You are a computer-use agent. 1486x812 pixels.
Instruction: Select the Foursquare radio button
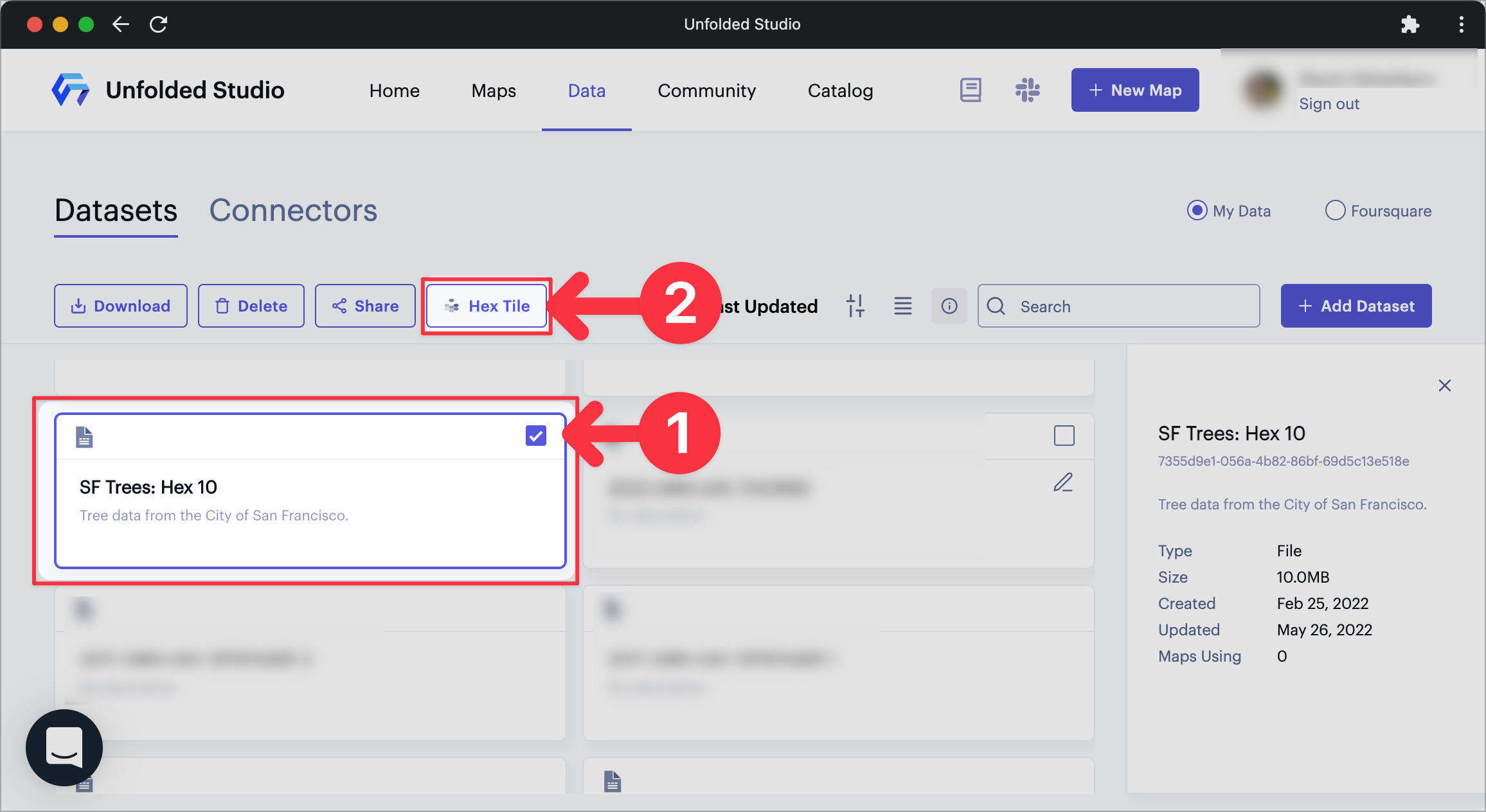1335,211
